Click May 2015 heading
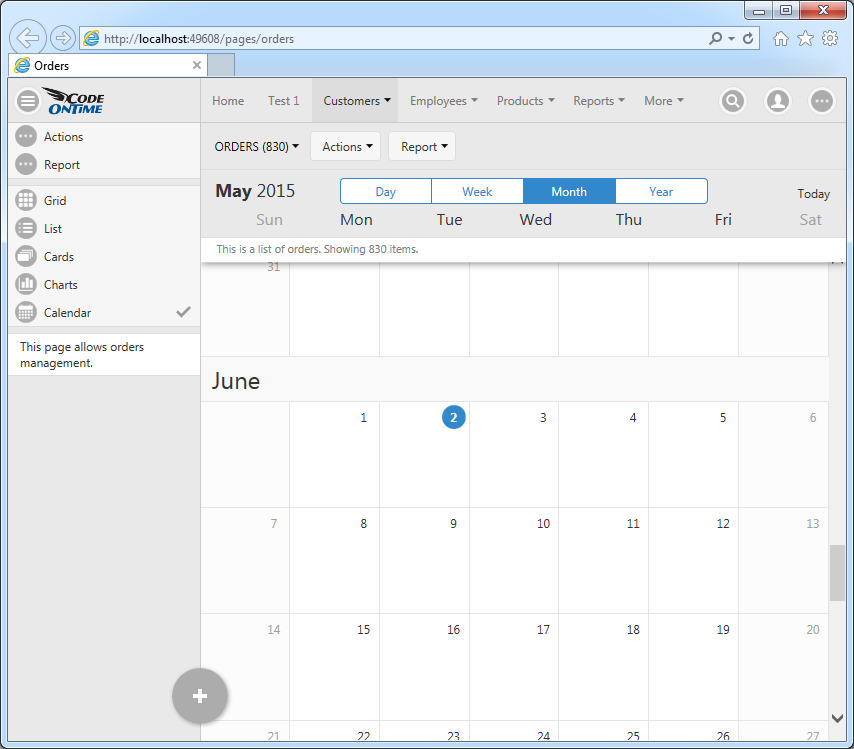Image resolution: width=854 pixels, height=749 pixels. [255, 191]
